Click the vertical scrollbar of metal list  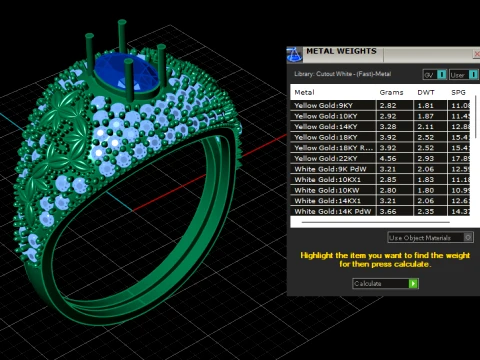[476, 117]
